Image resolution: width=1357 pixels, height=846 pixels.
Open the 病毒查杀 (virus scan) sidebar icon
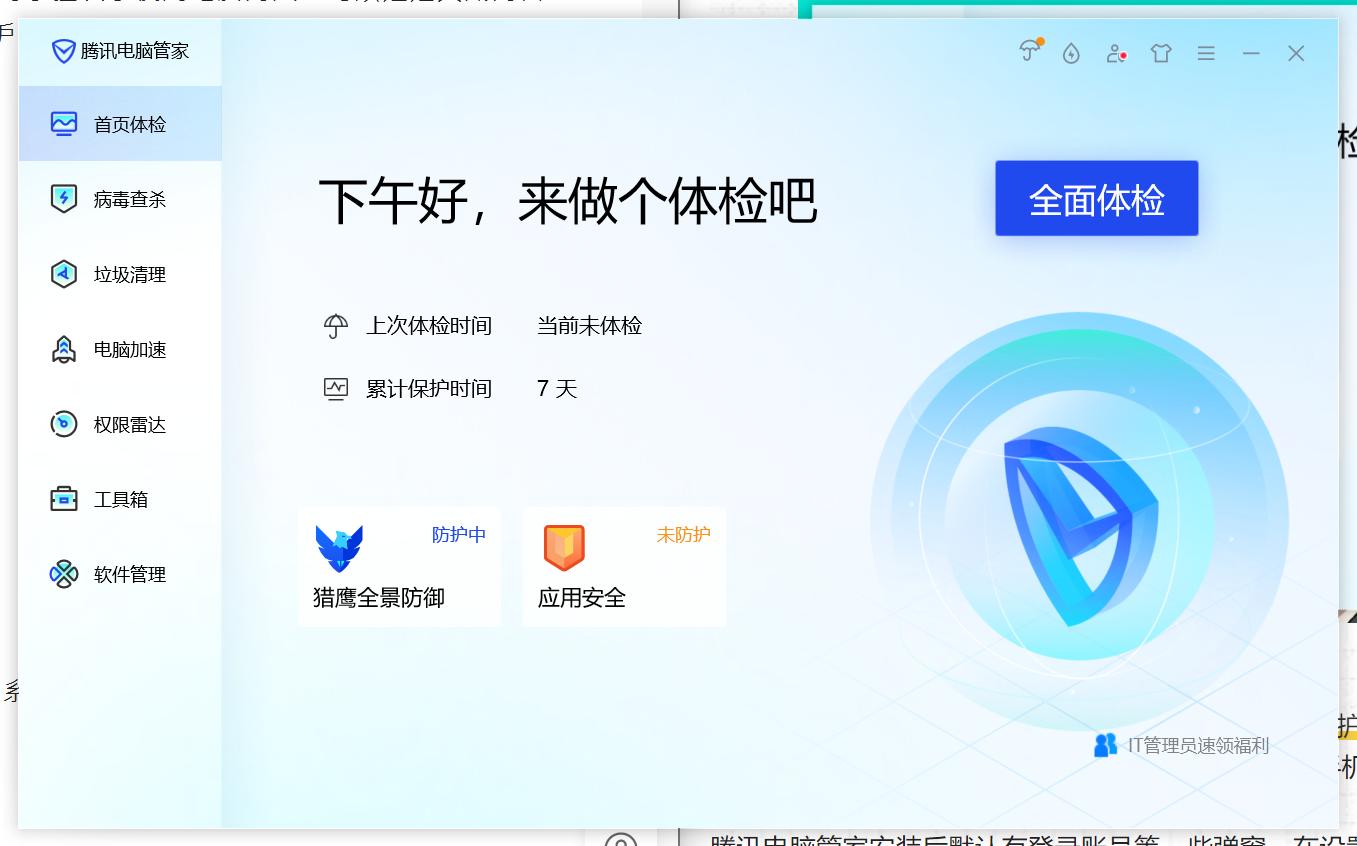pos(64,199)
